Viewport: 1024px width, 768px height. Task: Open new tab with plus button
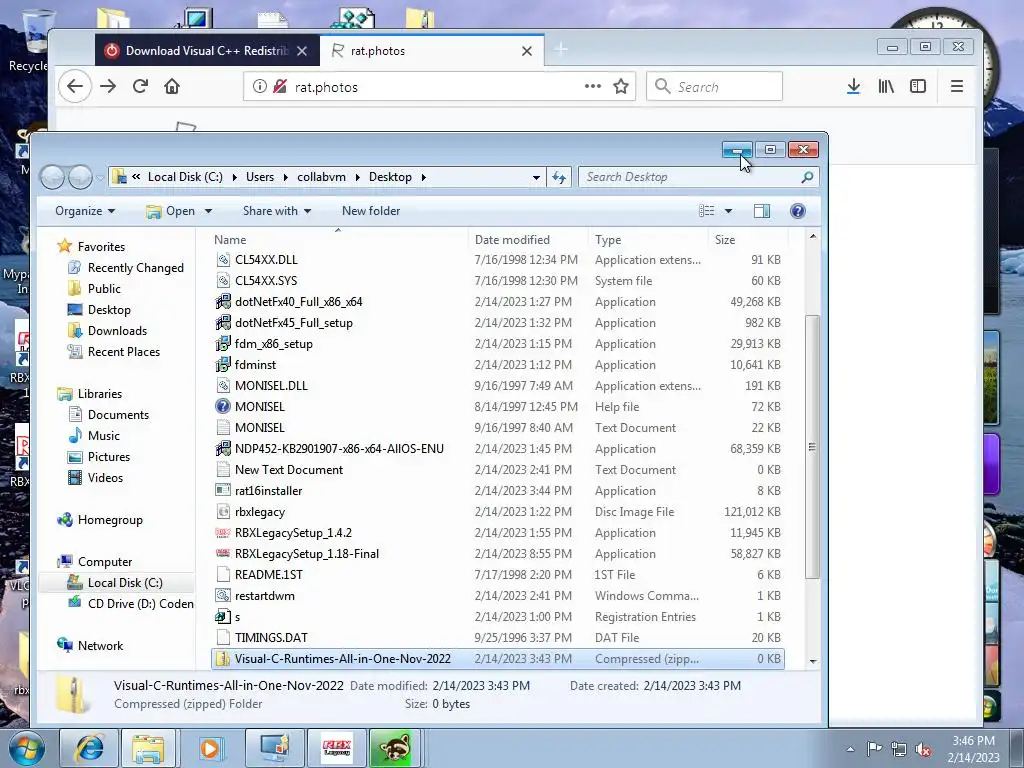(x=560, y=49)
